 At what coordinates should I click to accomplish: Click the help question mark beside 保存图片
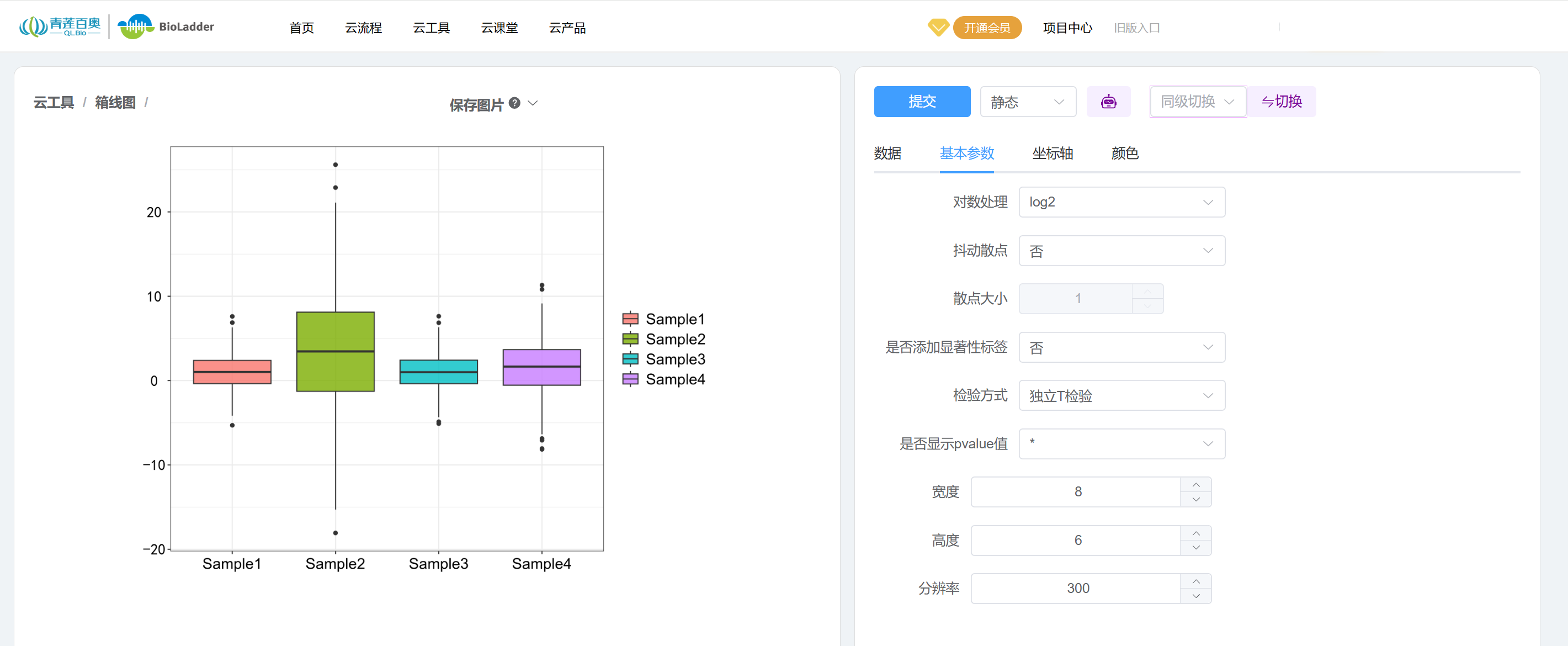[x=514, y=103]
